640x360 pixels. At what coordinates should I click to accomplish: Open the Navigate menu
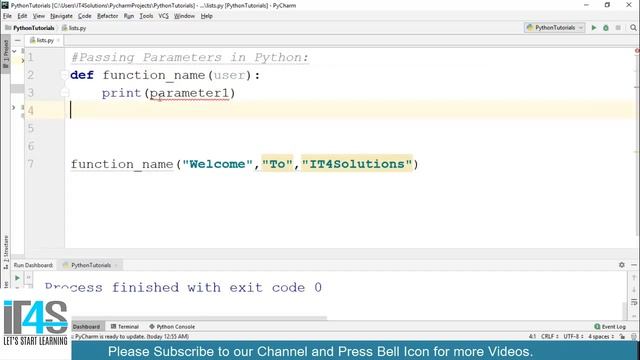[x=61, y=16]
